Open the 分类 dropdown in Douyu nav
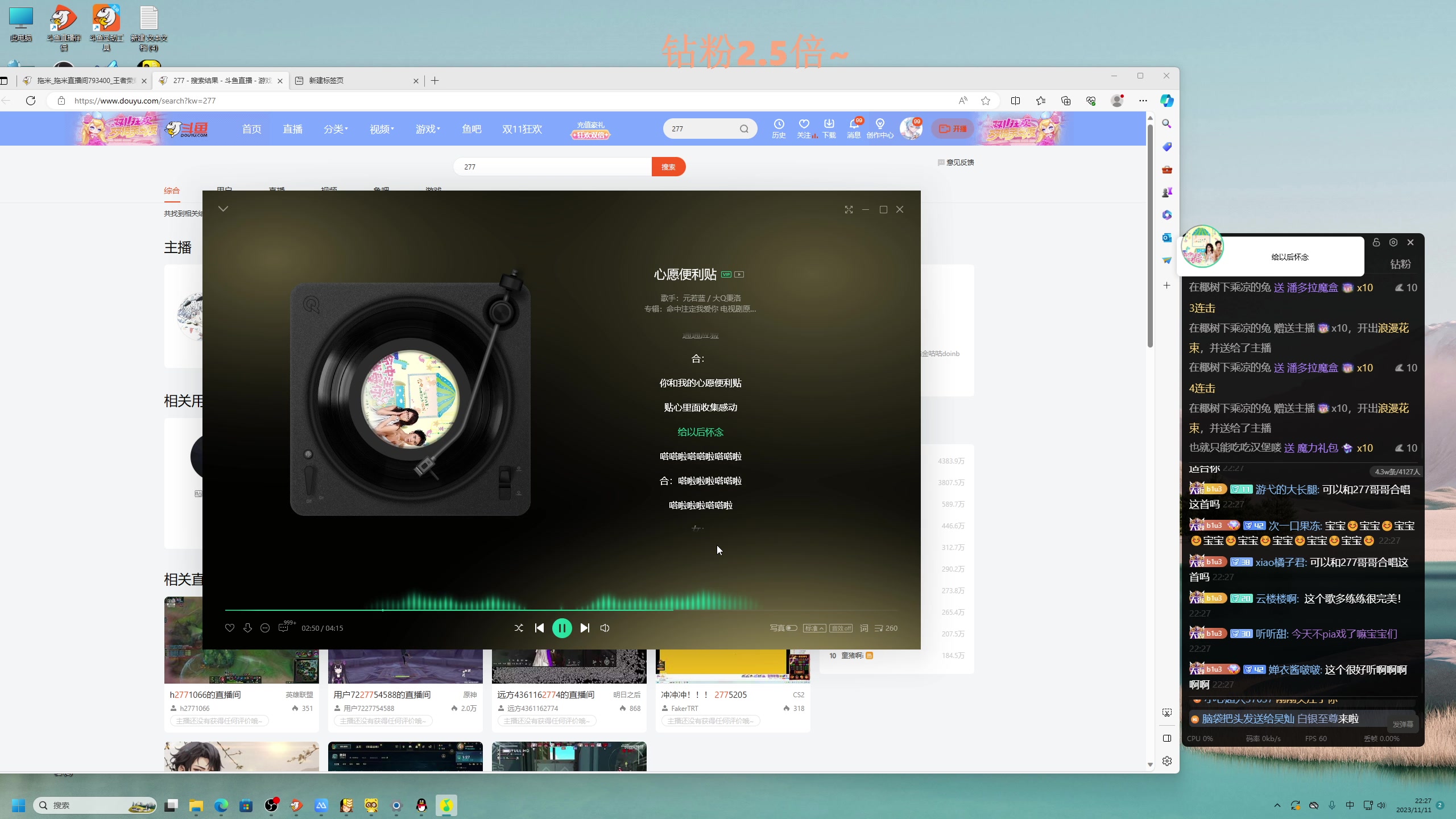 [x=336, y=129]
